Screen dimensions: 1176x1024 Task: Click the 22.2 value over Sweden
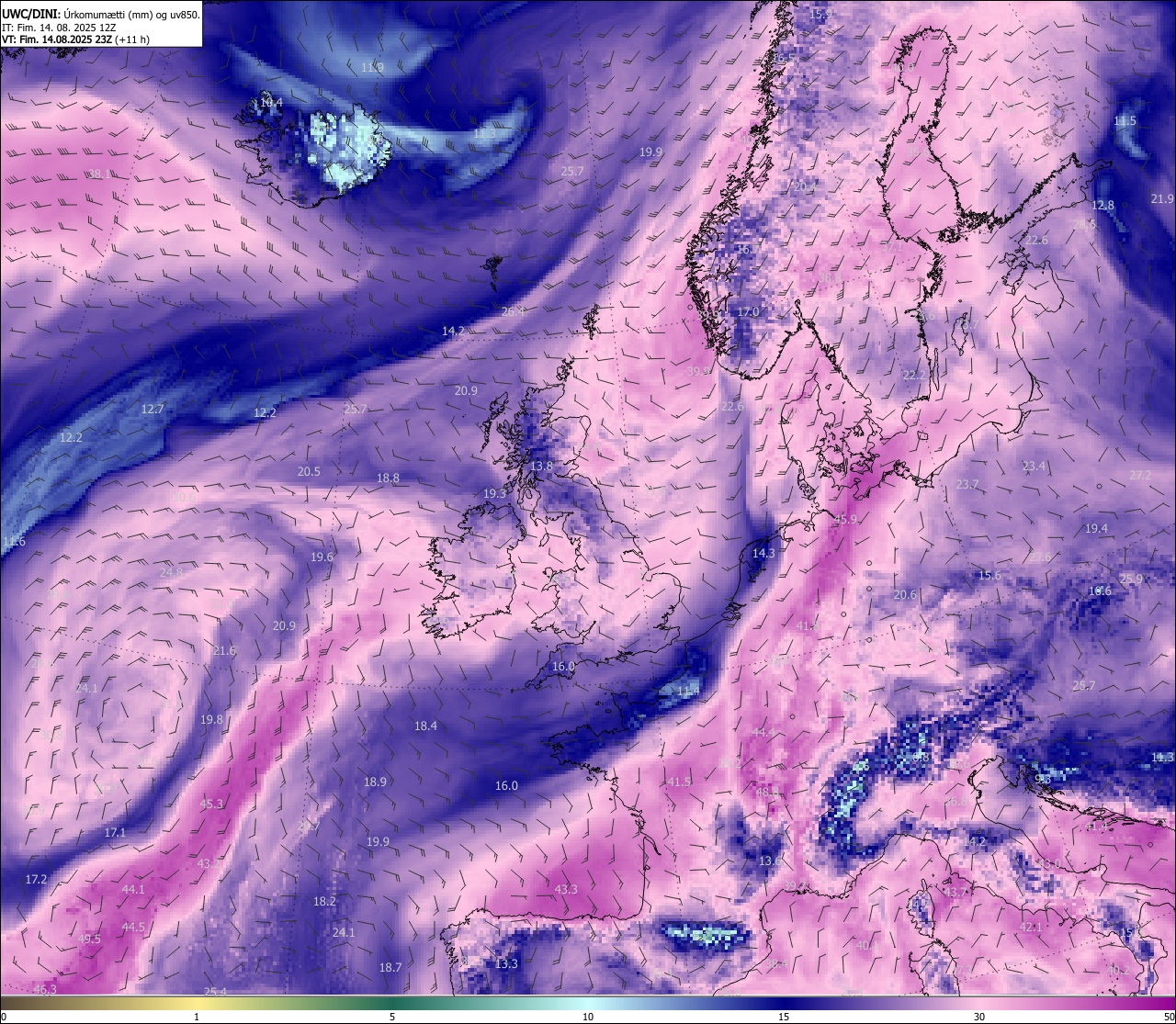[x=914, y=375]
